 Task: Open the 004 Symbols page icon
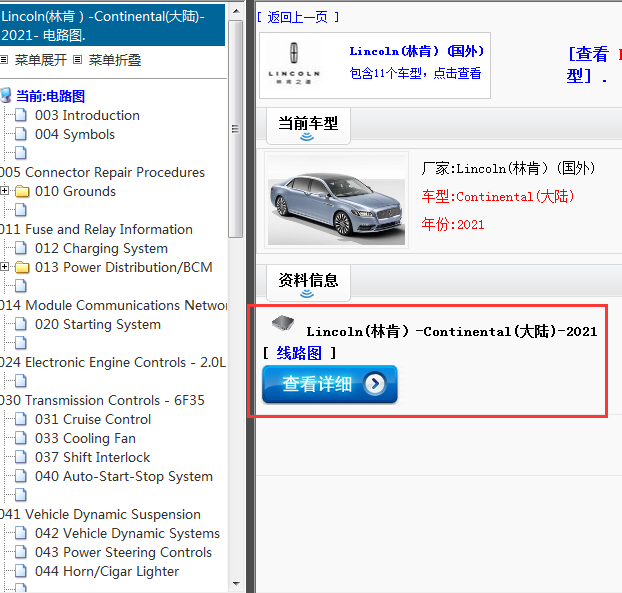click(21, 134)
